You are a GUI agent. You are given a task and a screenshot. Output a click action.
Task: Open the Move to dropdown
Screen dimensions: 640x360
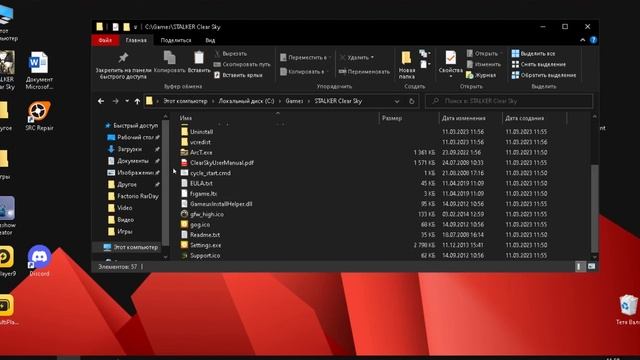[306, 58]
